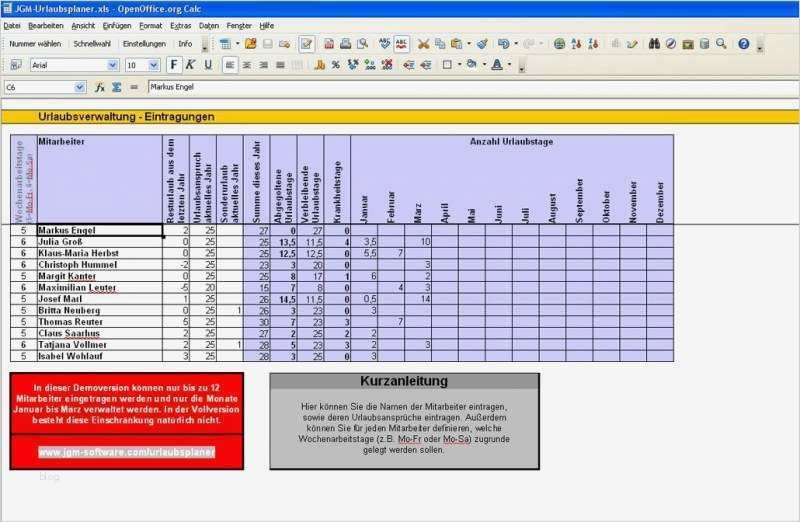Open the Find & Replace binoculars icon
Screen dimensions: 800x522
[654, 44]
